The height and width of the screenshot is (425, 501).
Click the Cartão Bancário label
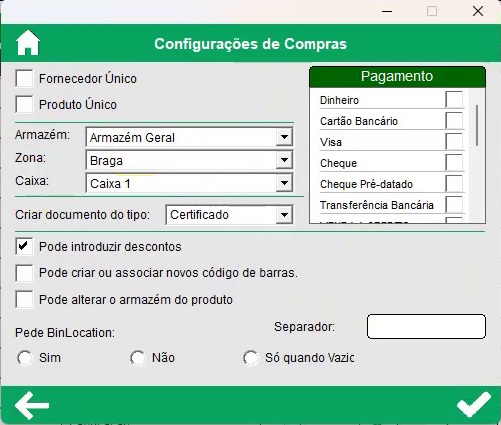(x=359, y=121)
